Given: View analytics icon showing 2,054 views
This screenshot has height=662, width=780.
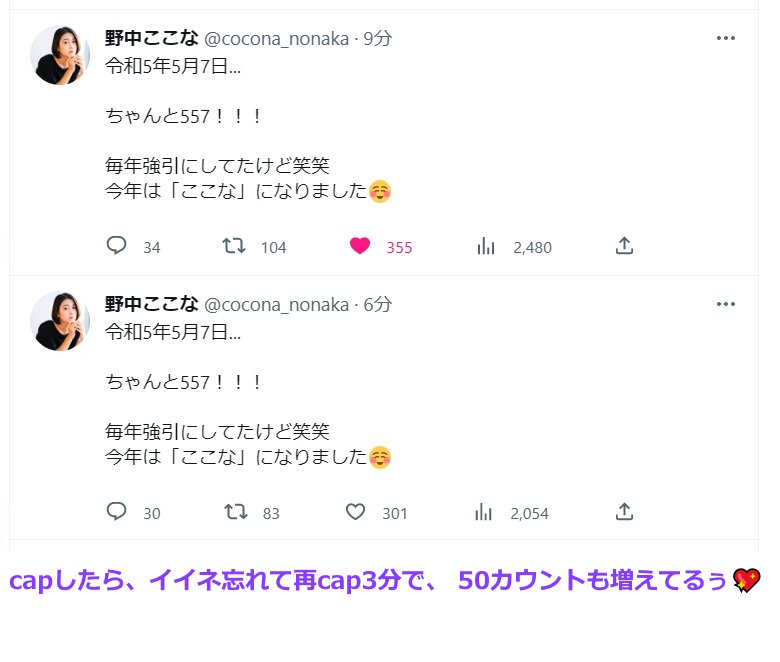Looking at the screenshot, I should click(x=484, y=512).
